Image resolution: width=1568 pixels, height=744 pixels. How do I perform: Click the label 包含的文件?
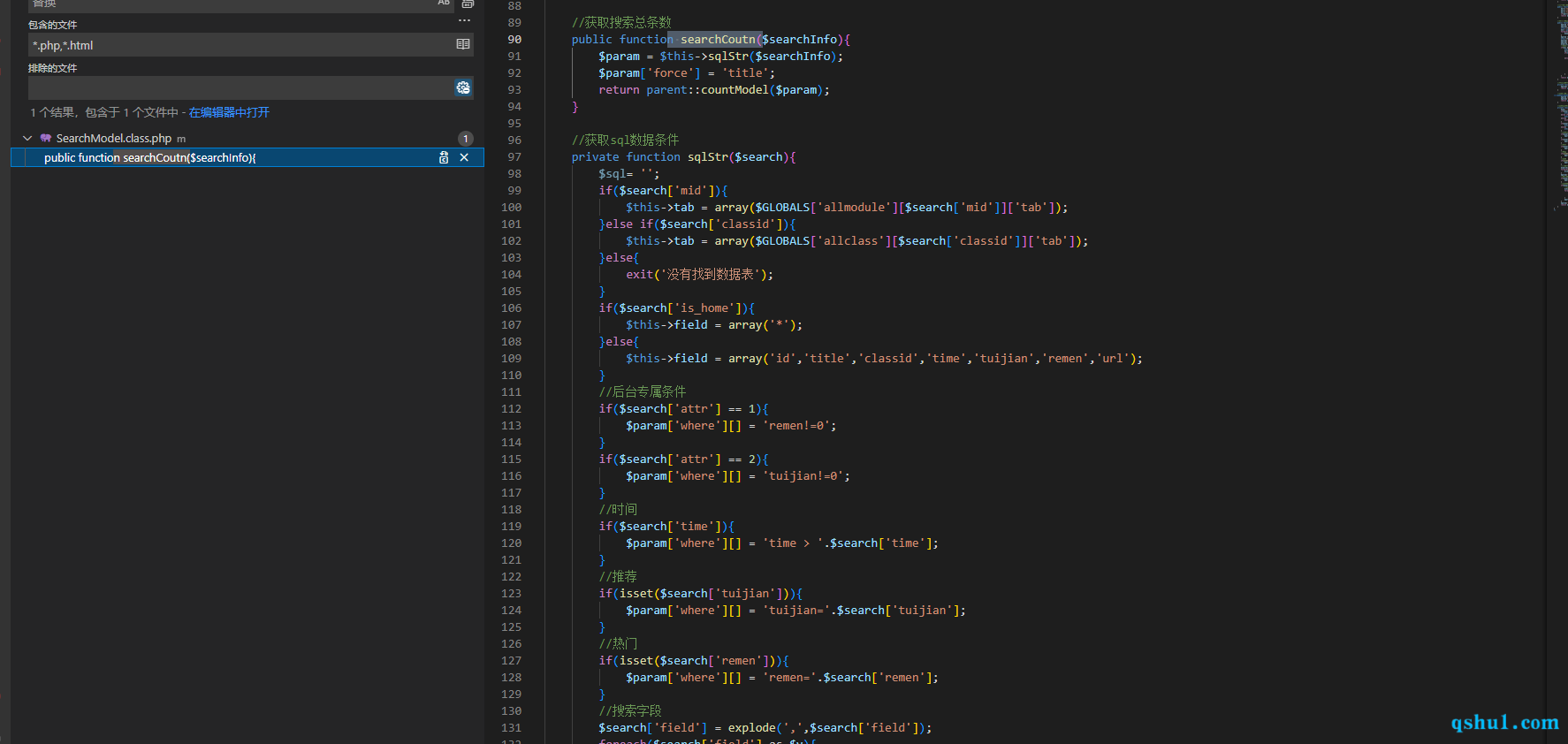click(x=53, y=25)
